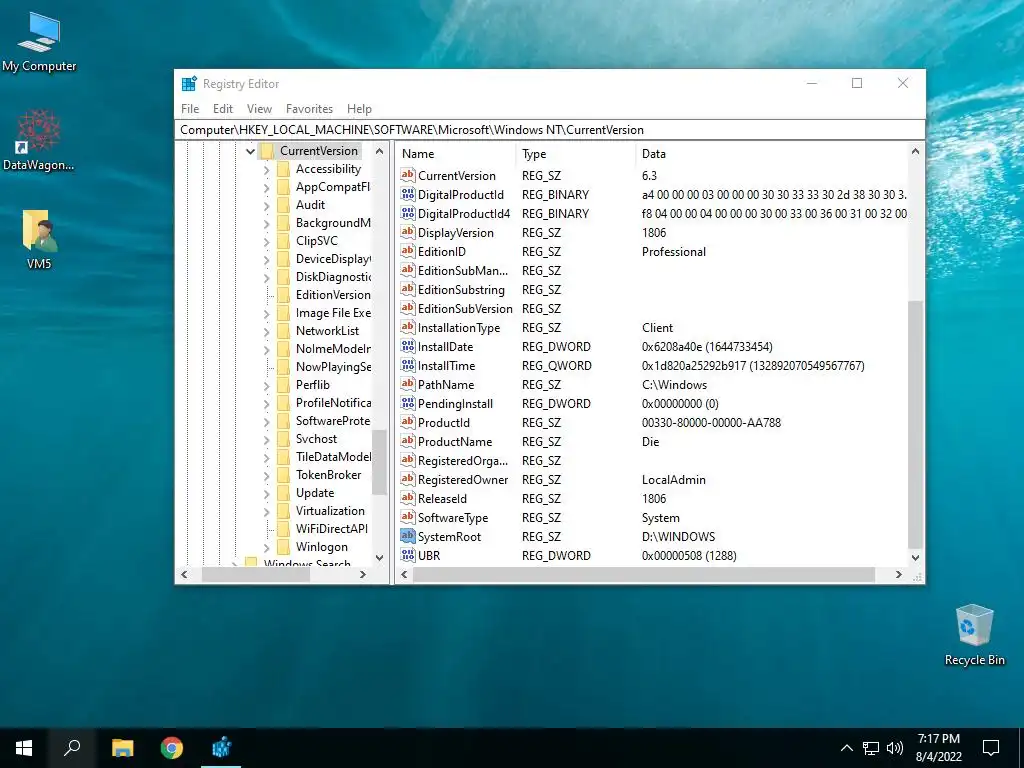
Task: Click the Name column header
Action: [455, 153]
